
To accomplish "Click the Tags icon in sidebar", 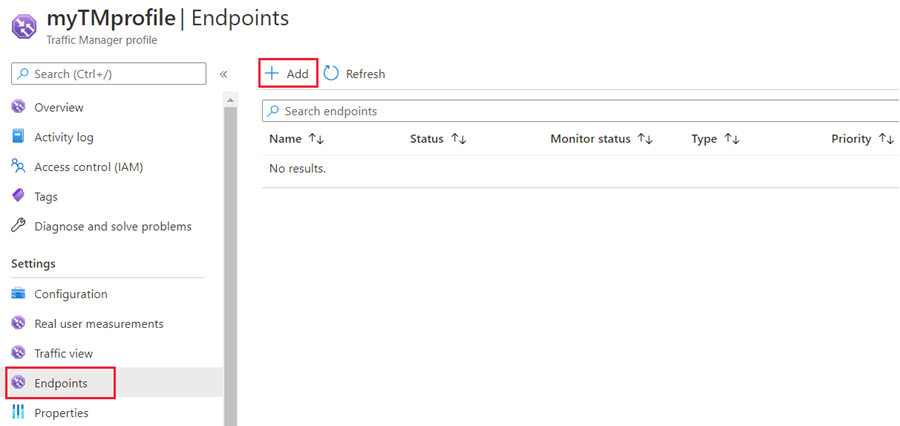I will 18,196.
